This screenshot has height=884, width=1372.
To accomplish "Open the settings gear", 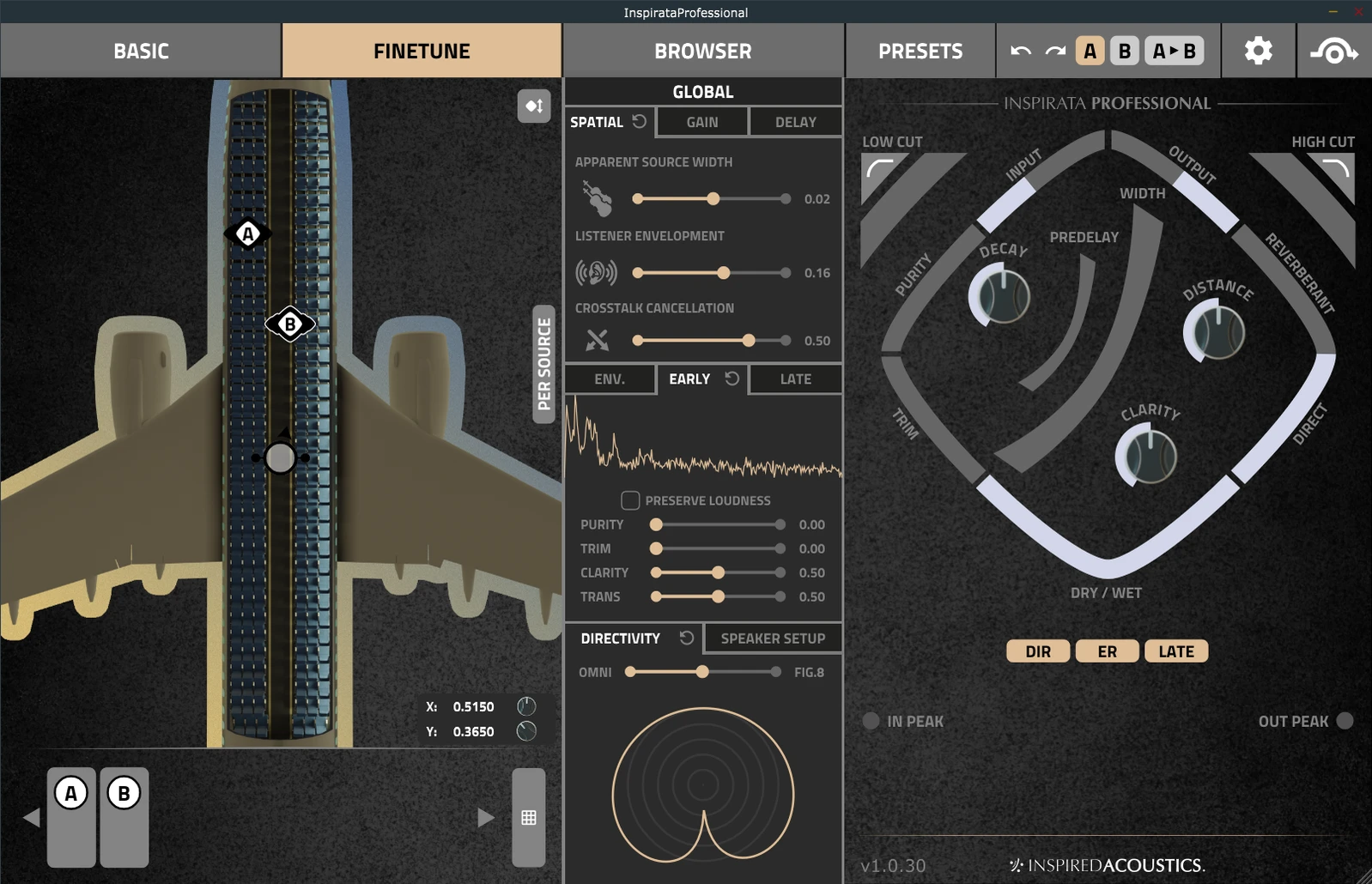I will pyautogui.click(x=1258, y=51).
